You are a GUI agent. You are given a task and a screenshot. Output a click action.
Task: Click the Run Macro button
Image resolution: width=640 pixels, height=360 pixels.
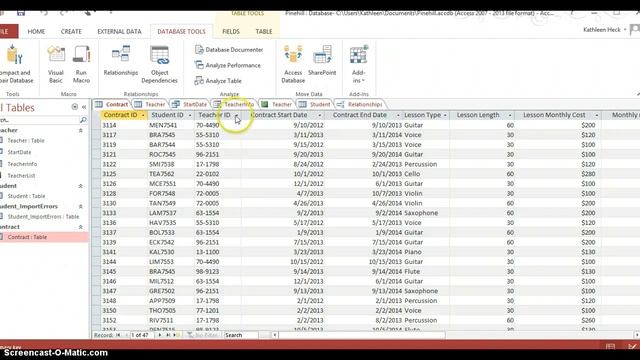pyautogui.click(x=81, y=64)
